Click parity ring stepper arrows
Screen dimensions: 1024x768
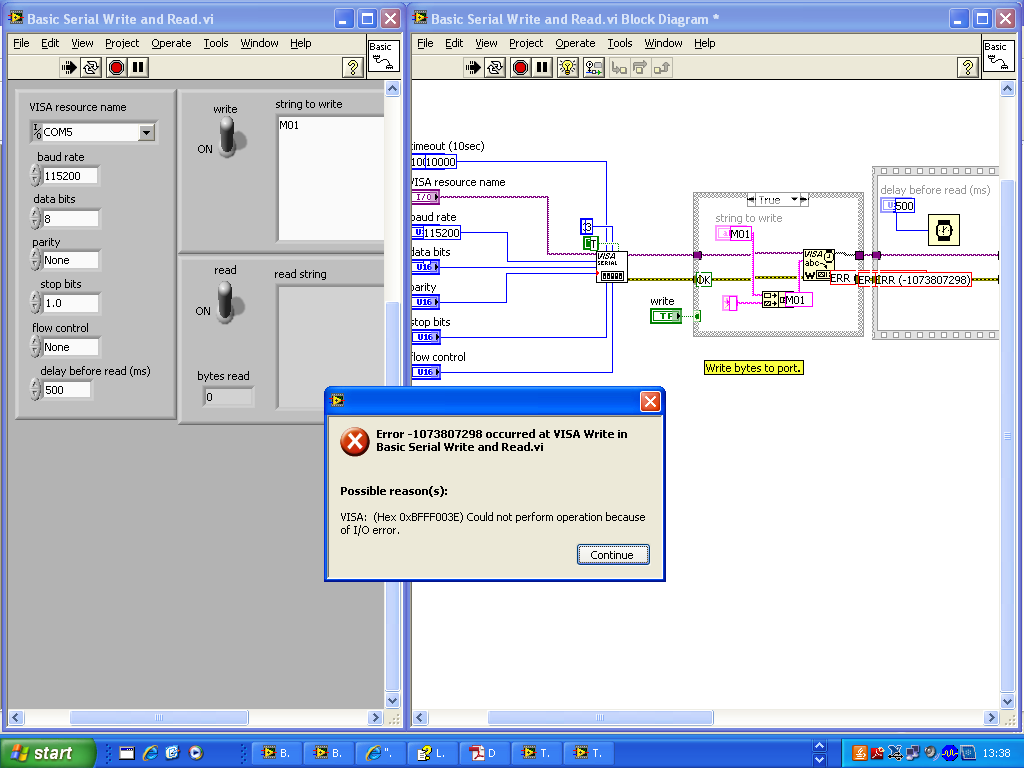36,260
